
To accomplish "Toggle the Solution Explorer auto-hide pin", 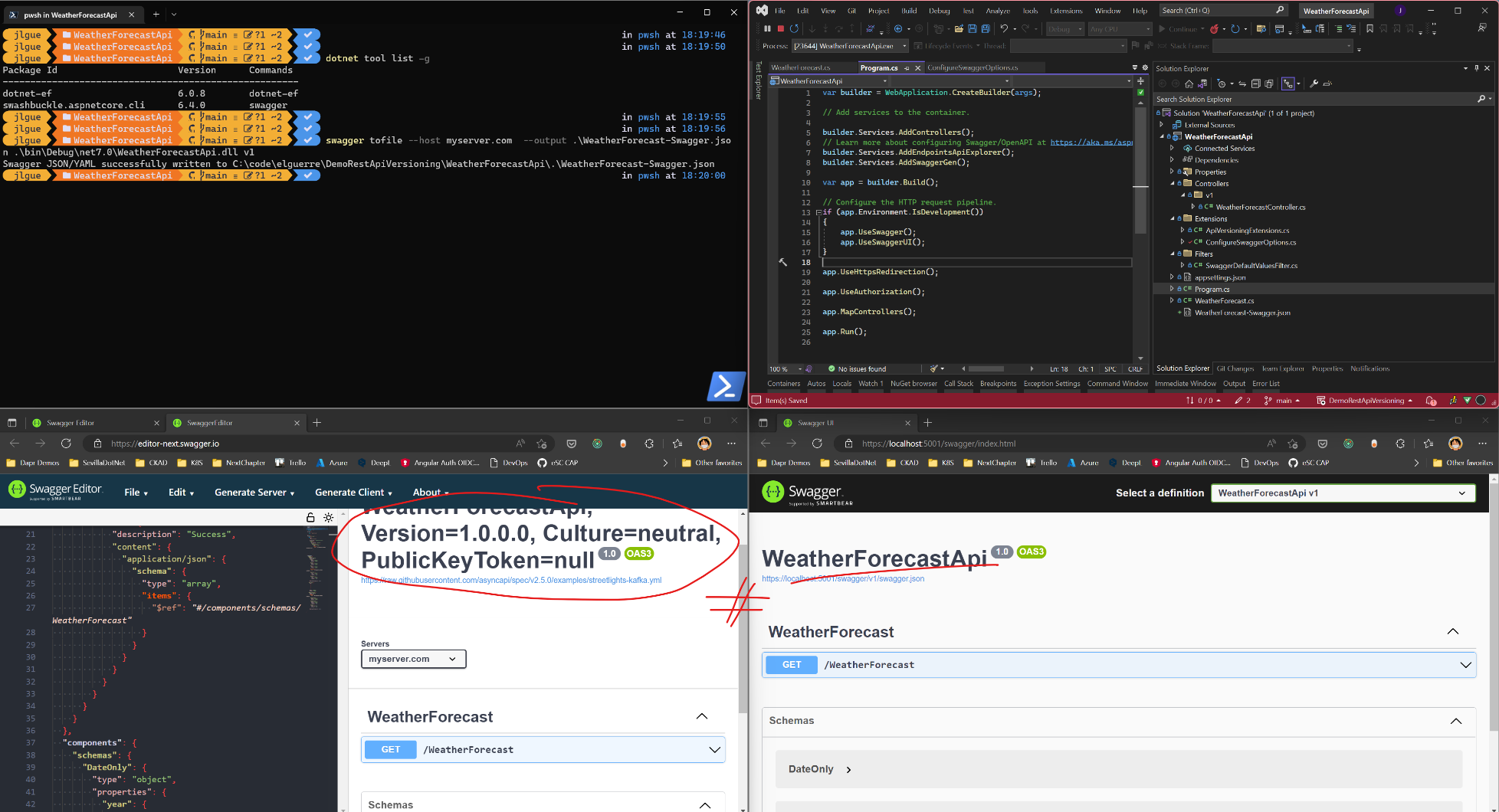I will coord(1477,68).
